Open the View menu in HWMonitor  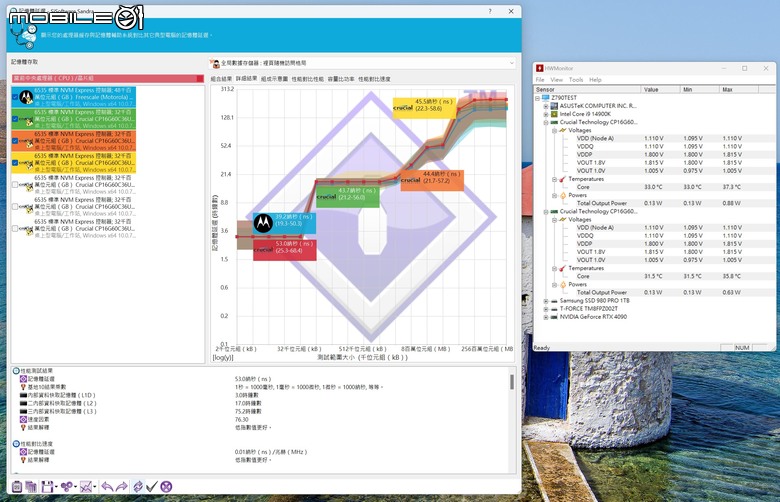557,80
